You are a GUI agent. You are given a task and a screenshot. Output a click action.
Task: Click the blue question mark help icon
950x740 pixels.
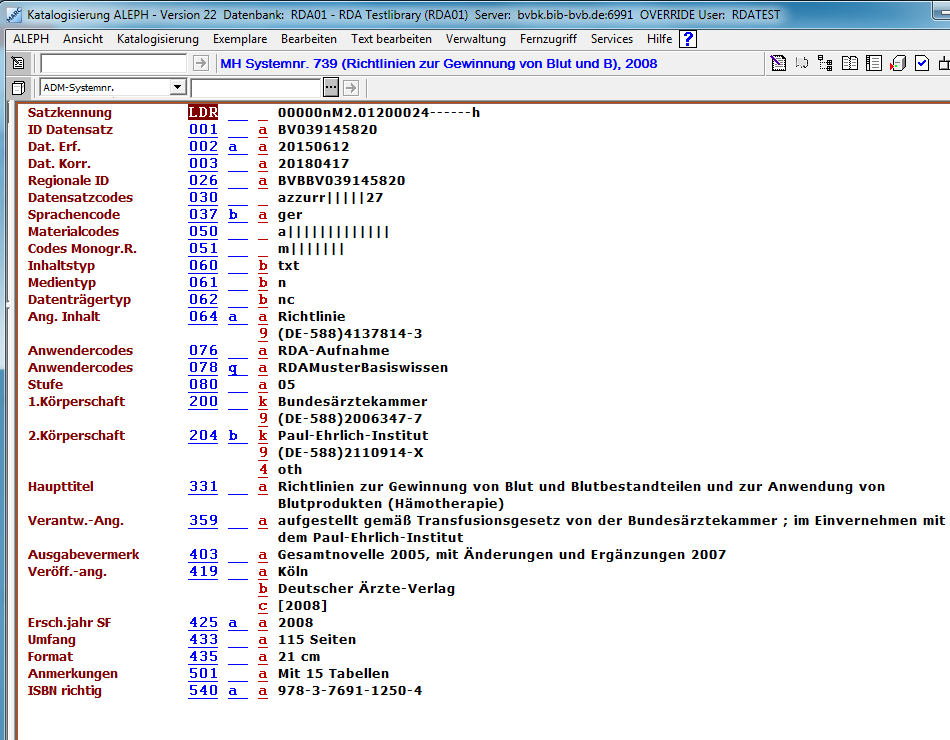point(687,39)
